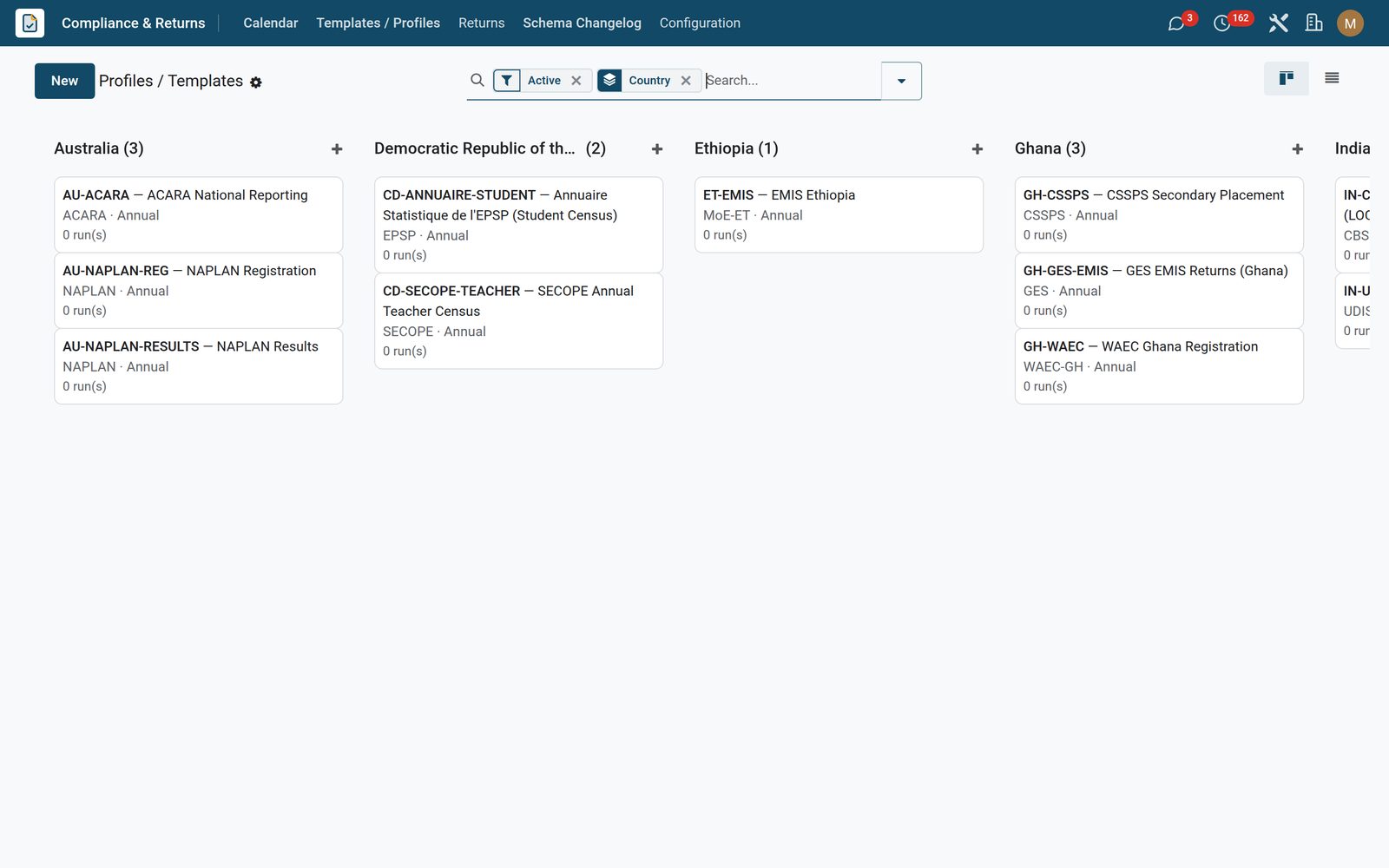Screen dimensions: 1389x868
Task: Remove the Country grouping
Action: 686,81
